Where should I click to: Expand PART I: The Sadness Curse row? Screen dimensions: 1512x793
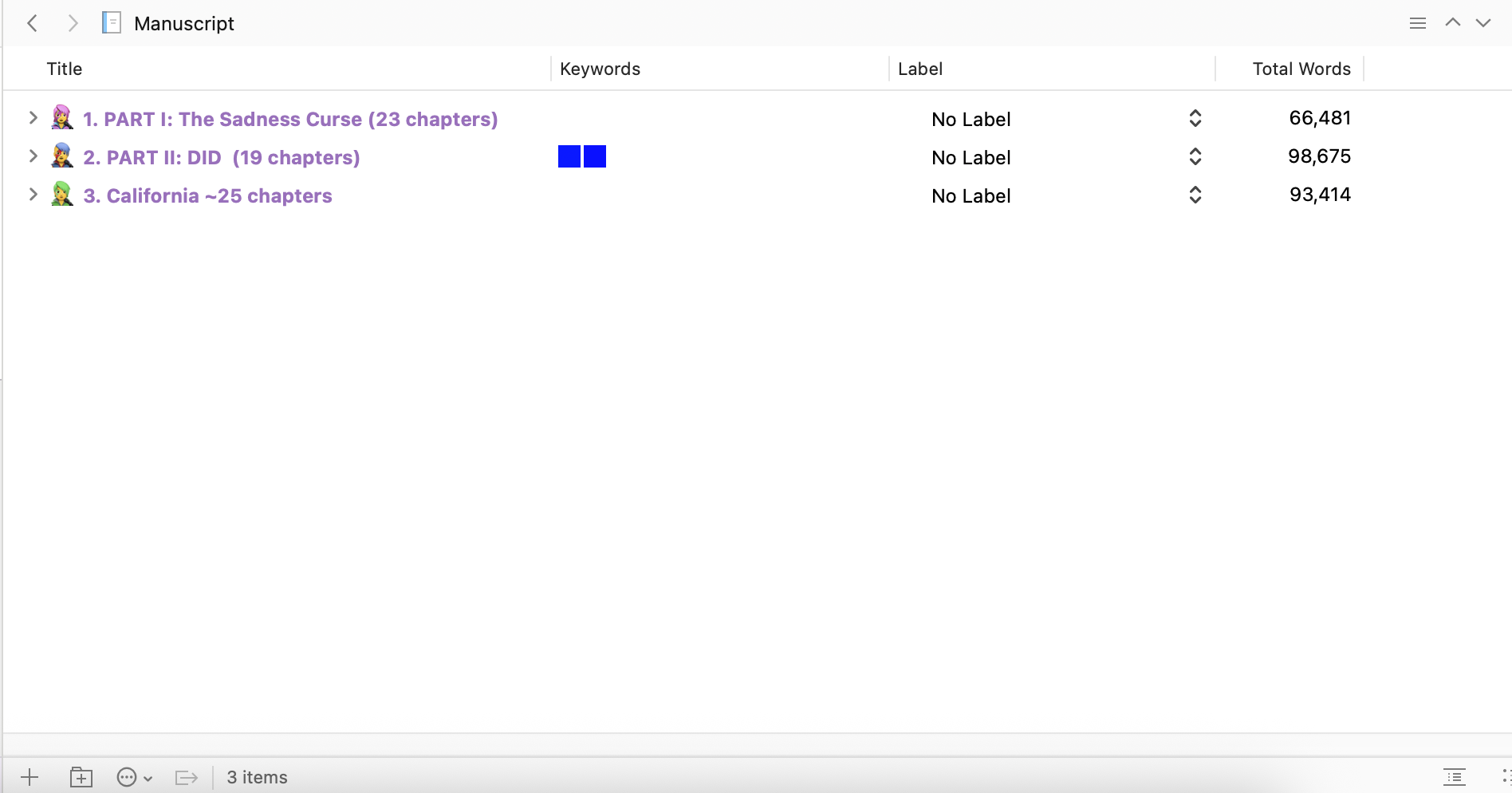click(x=33, y=118)
